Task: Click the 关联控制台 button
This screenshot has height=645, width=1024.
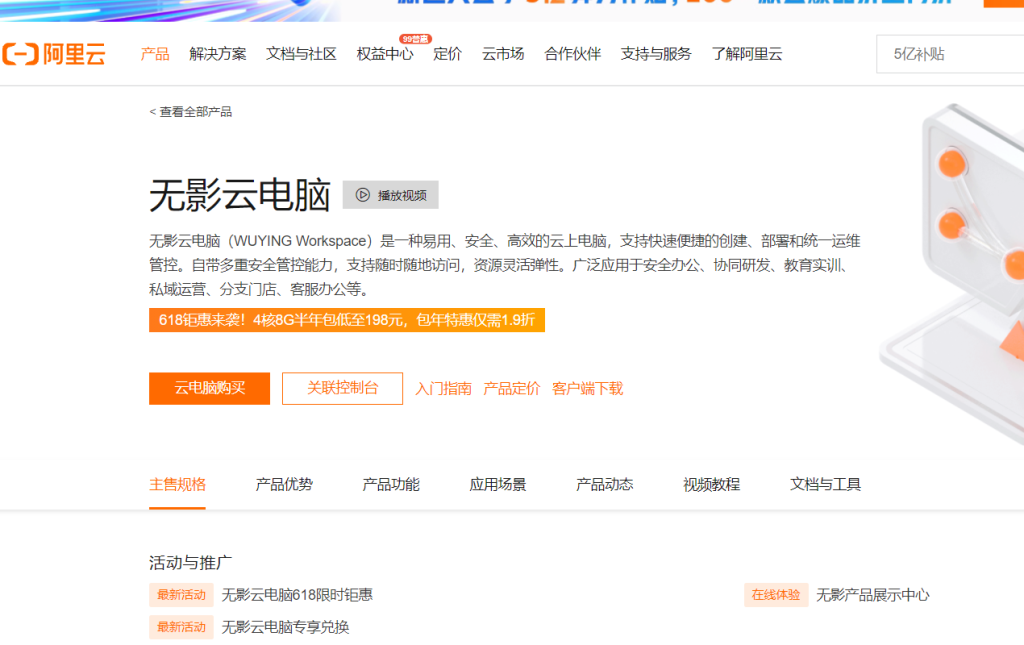Action: pyautogui.click(x=342, y=388)
